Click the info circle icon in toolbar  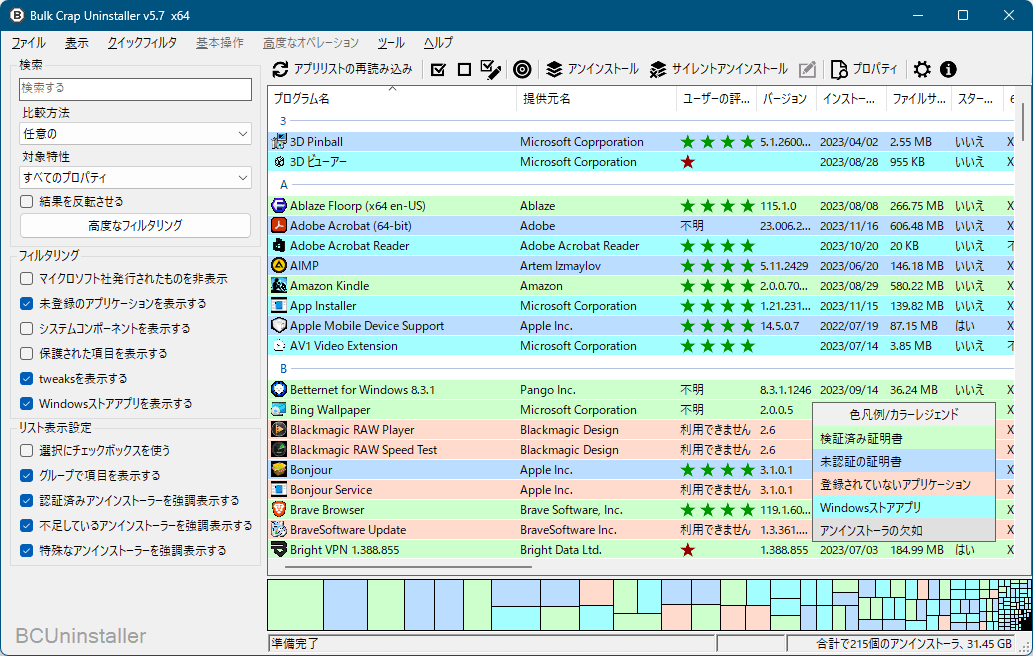click(948, 69)
